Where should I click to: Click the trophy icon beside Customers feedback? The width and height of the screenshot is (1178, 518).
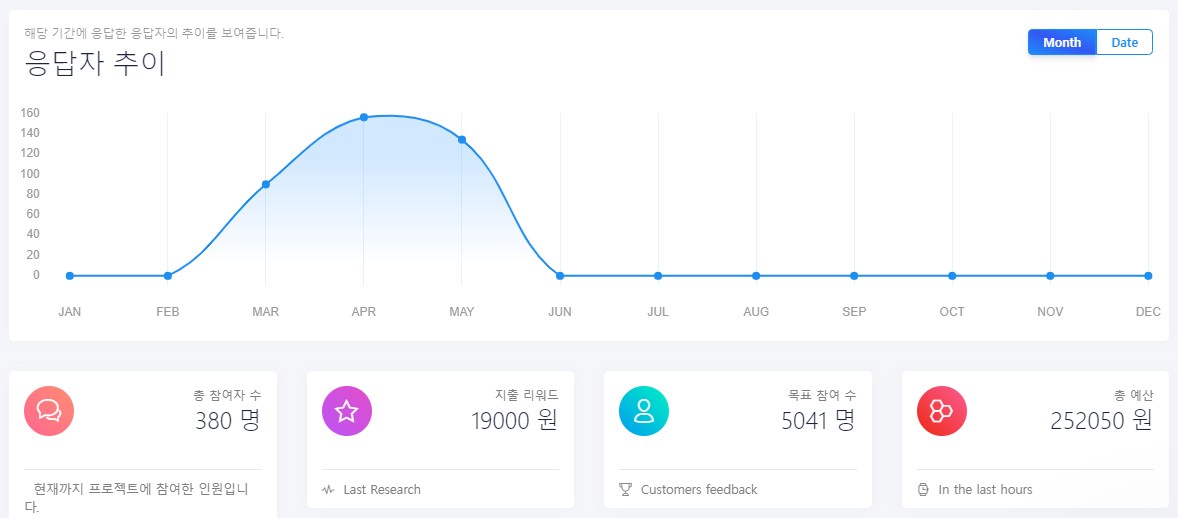625,489
